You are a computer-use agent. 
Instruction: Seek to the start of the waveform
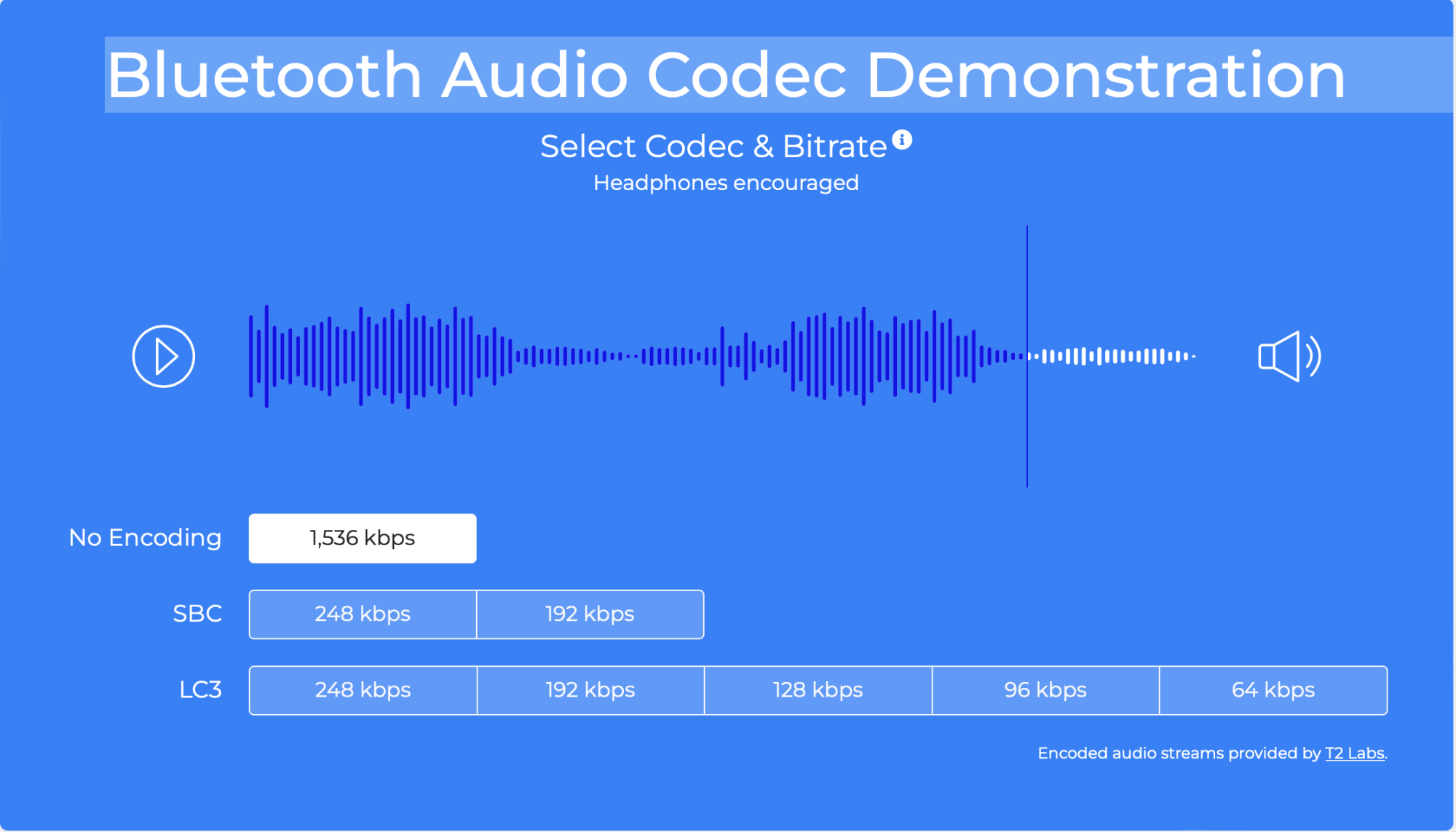click(251, 356)
